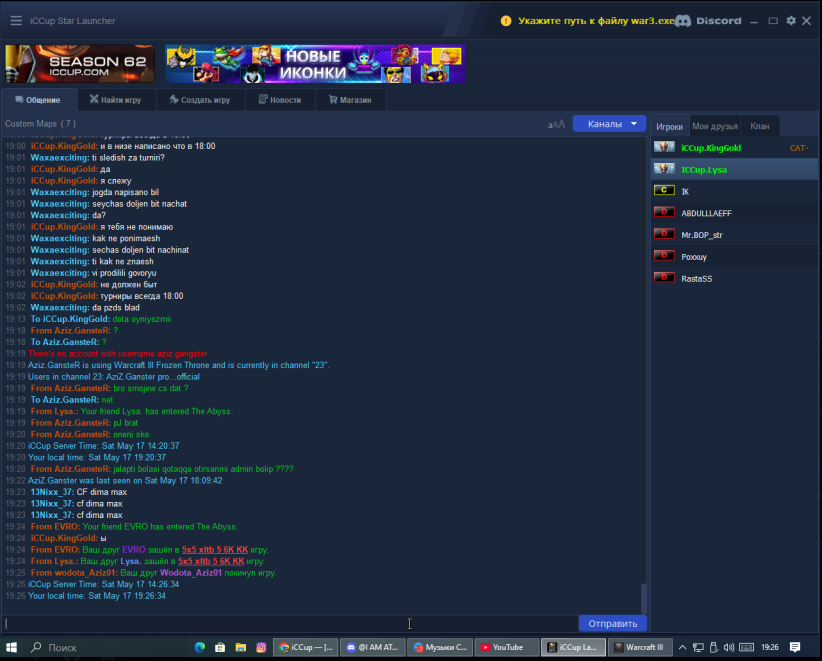
Task: Click D rank badge beside Poxxuy
Action: pyautogui.click(x=664, y=256)
